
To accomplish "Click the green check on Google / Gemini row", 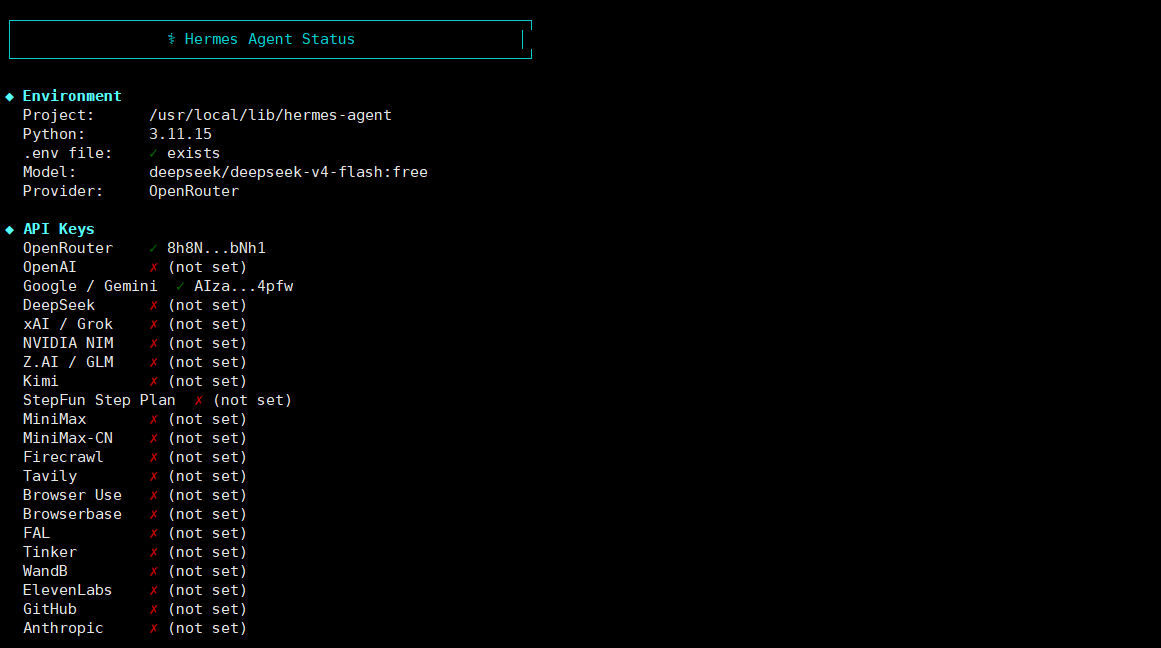I will pyautogui.click(x=180, y=286).
